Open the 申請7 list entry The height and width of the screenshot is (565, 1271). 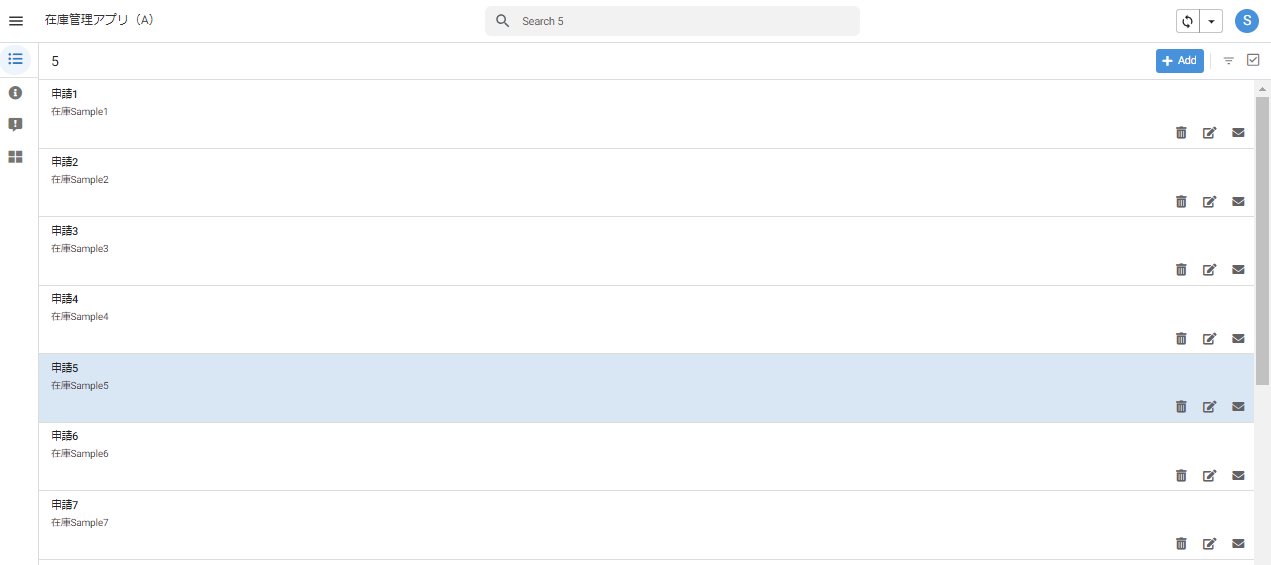(646, 525)
